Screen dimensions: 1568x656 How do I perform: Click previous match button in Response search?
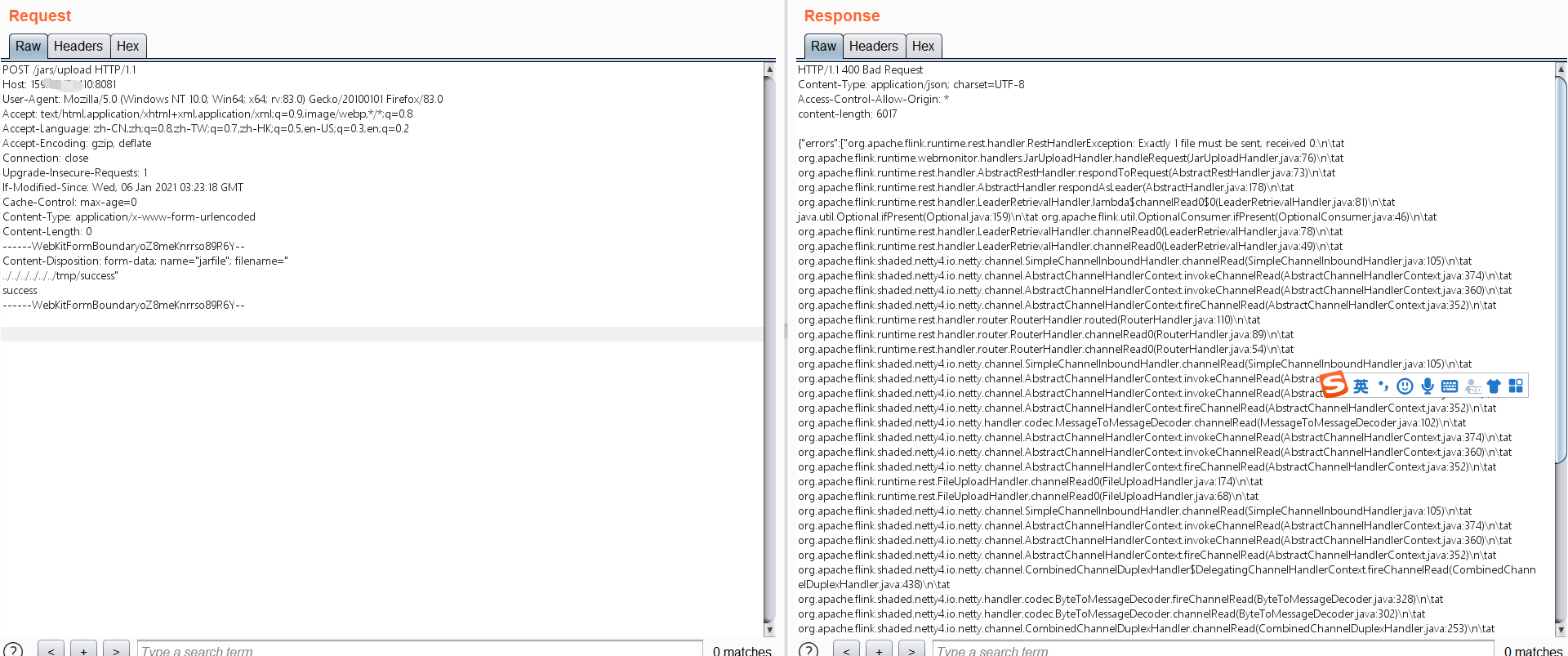(x=846, y=649)
